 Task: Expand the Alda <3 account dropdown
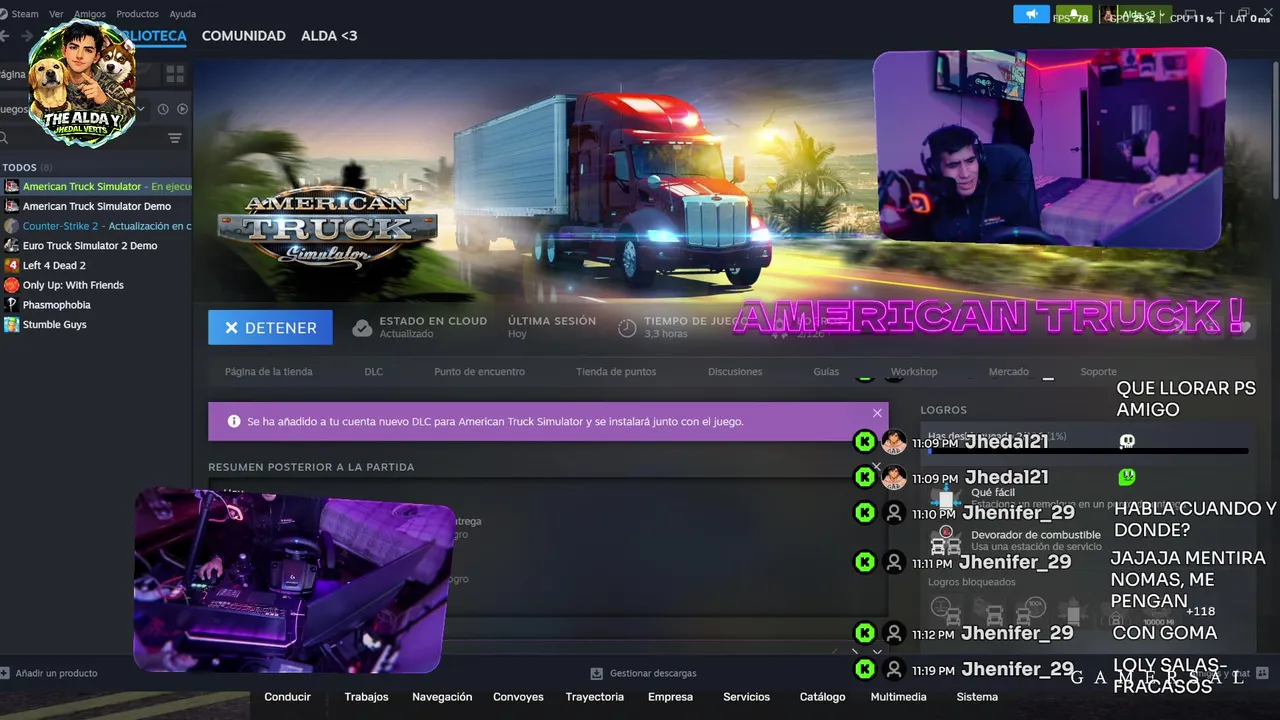(x=1135, y=14)
